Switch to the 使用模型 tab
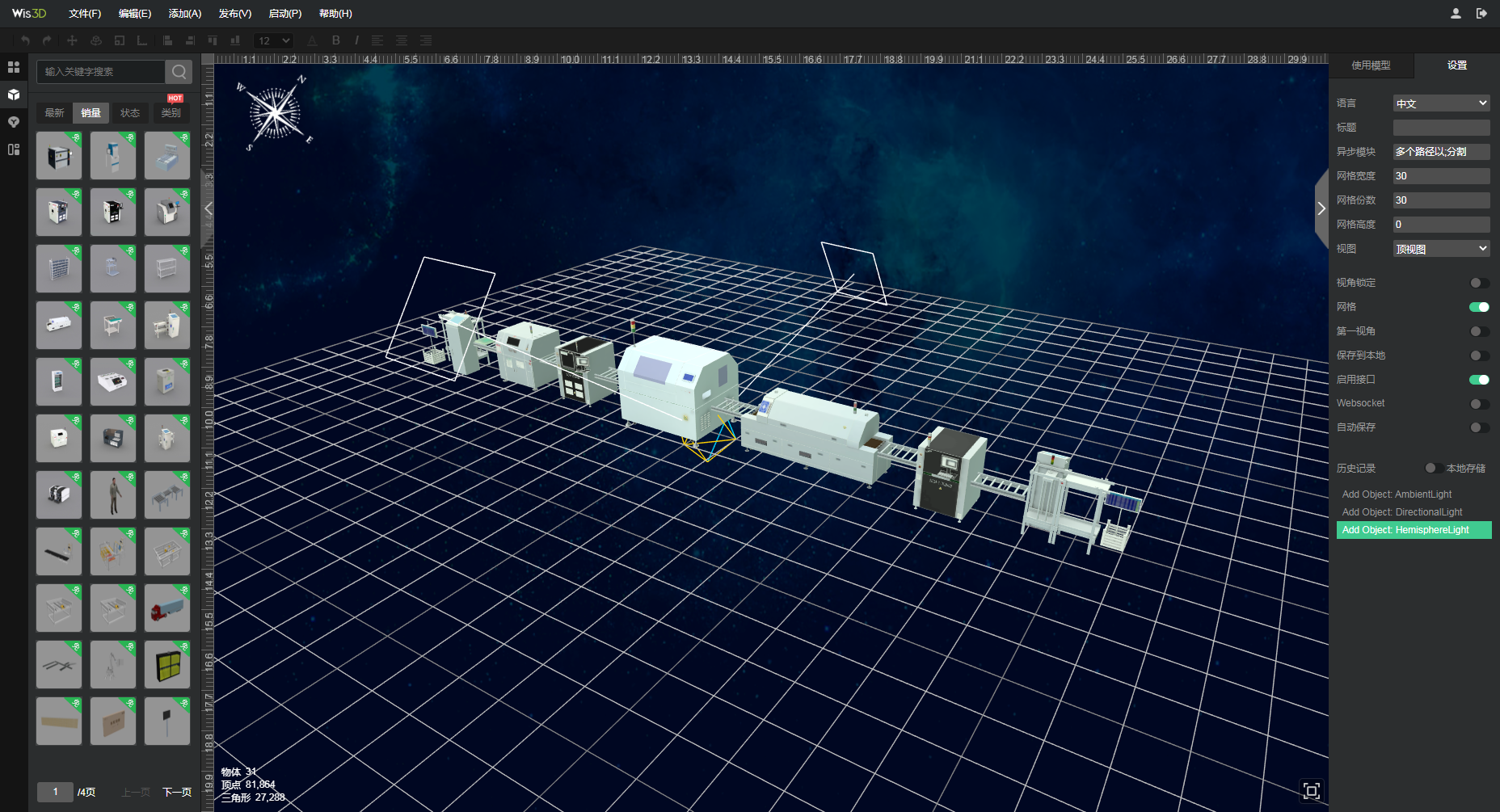This screenshot has width=1500, height=812. [x=1371, y=65]
